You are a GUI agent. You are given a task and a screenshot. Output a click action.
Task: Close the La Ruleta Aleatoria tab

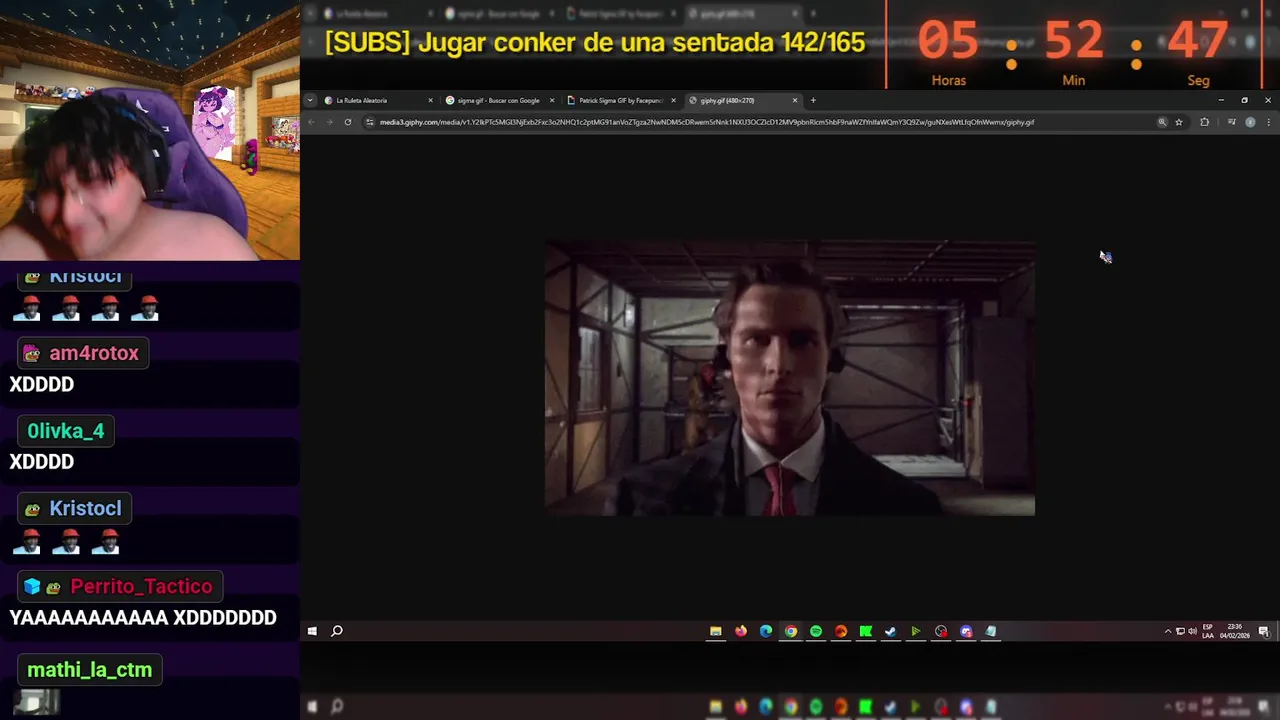coord(431,100)
